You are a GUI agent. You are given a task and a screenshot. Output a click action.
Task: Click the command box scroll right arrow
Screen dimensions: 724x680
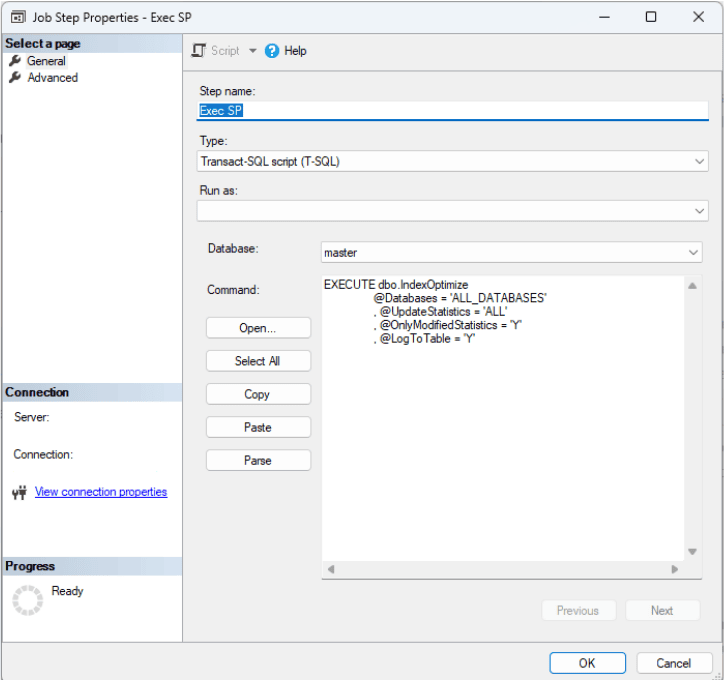pyautogui.click(x=675, y=569)
